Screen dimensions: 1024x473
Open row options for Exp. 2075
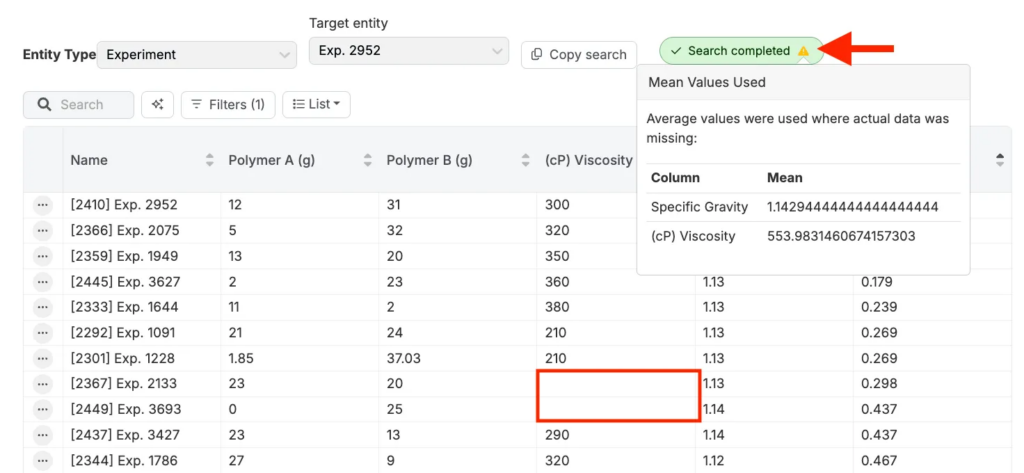tap(42, 231)
